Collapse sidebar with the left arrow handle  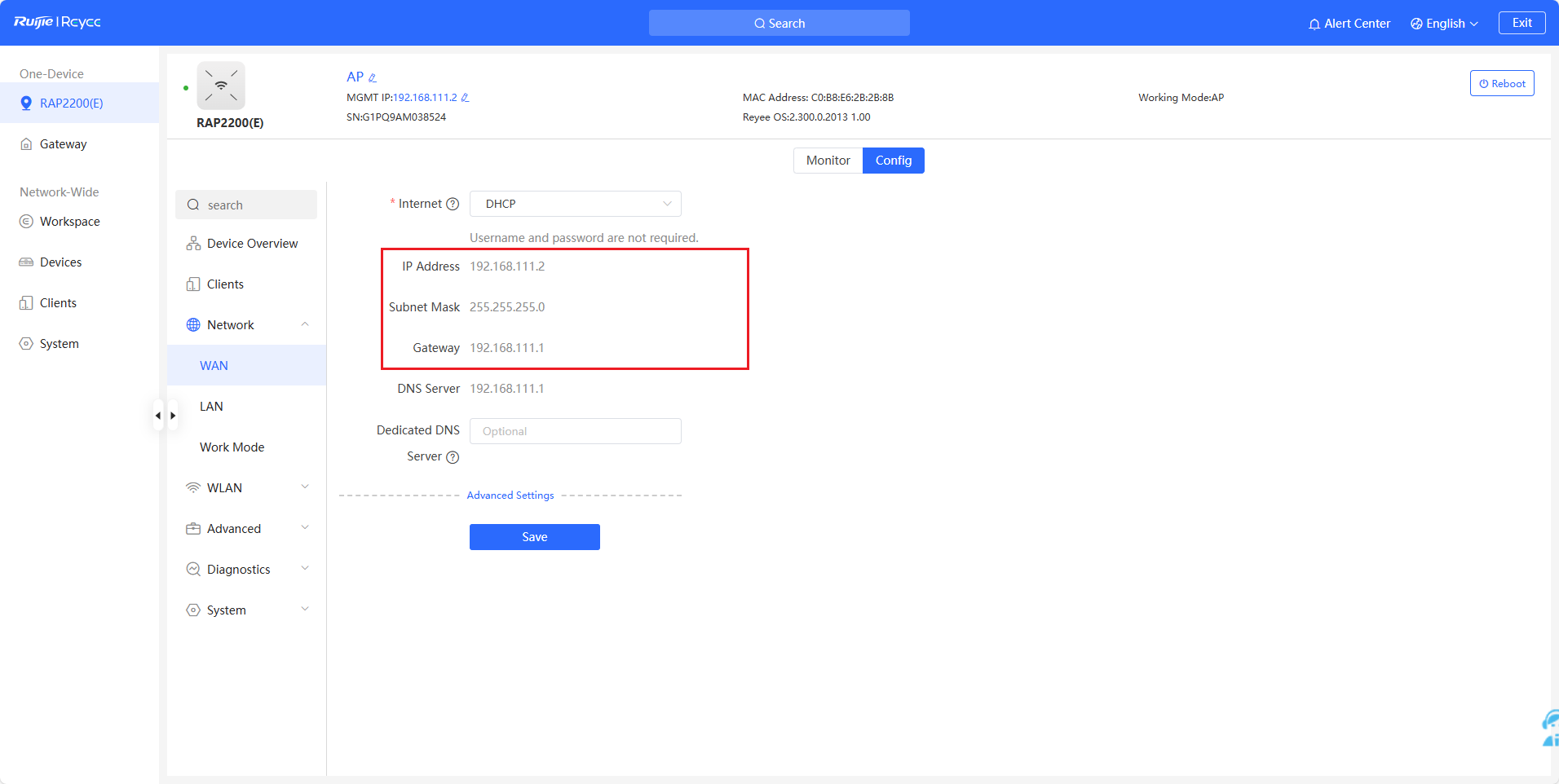tap(158, 416)
